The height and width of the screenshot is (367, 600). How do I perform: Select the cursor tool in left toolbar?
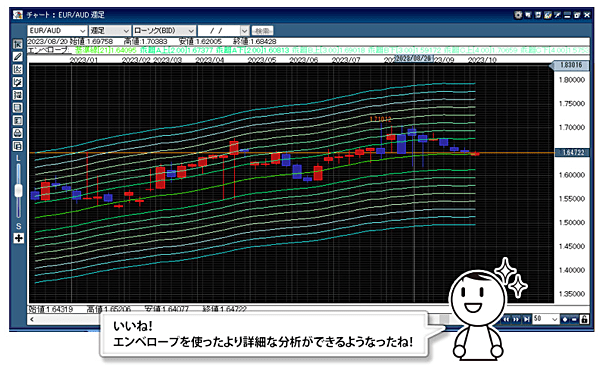point(18,44)
